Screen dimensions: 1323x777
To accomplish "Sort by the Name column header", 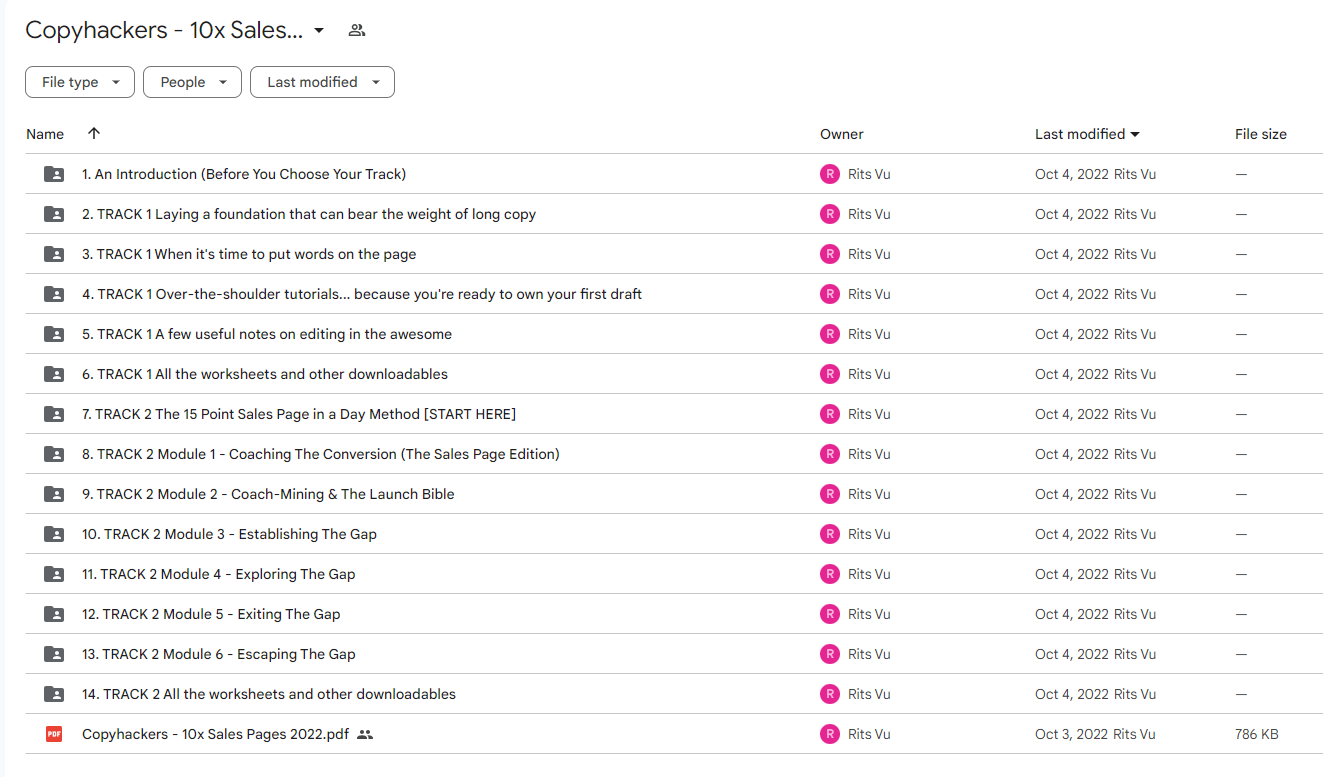I will (x=45, y=134).
